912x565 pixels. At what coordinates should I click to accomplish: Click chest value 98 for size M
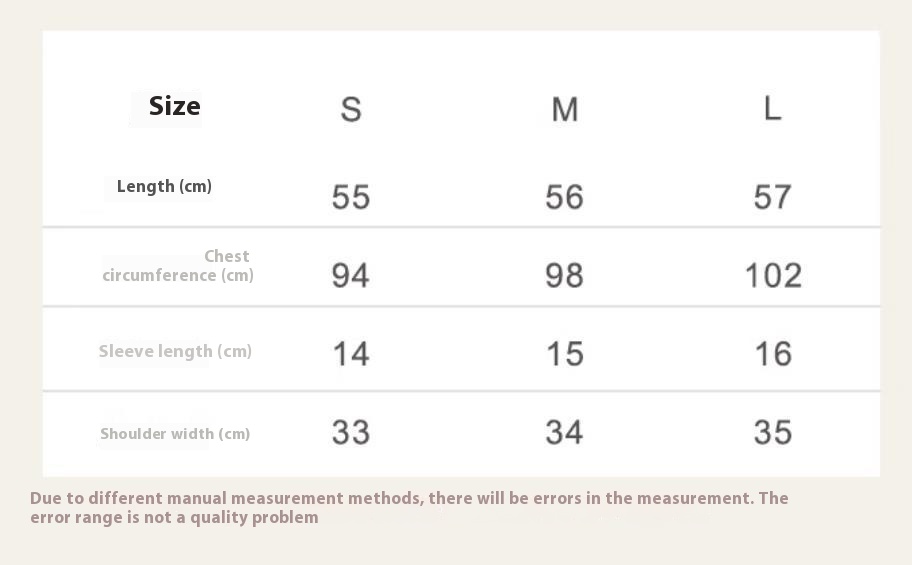[x=564, y=276]
